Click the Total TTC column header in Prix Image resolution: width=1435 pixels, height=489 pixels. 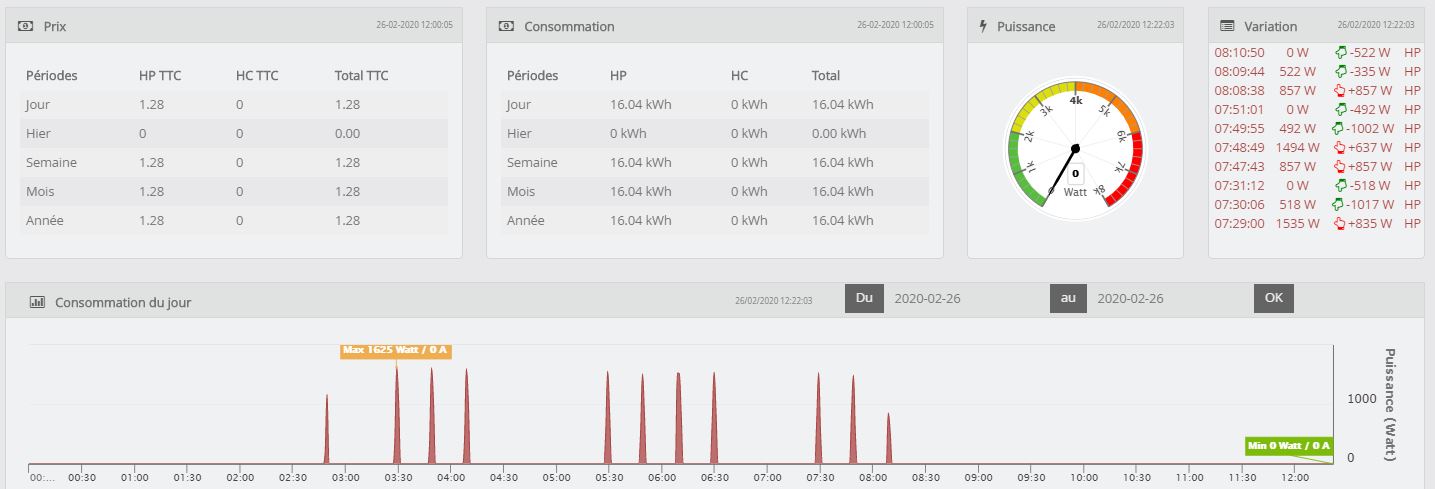point(361,76)
